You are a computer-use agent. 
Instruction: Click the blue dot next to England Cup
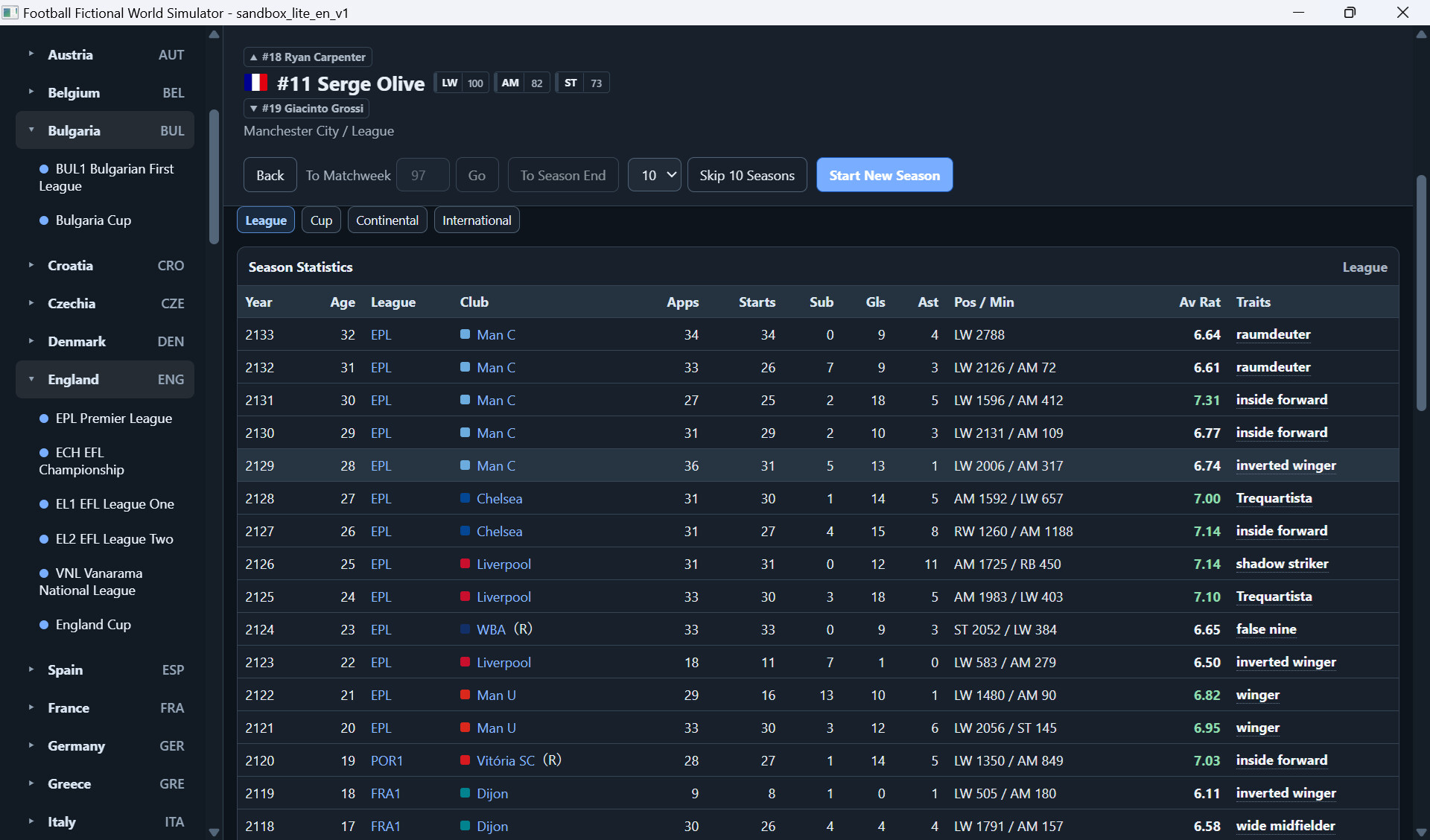click(x=44, y=625)
